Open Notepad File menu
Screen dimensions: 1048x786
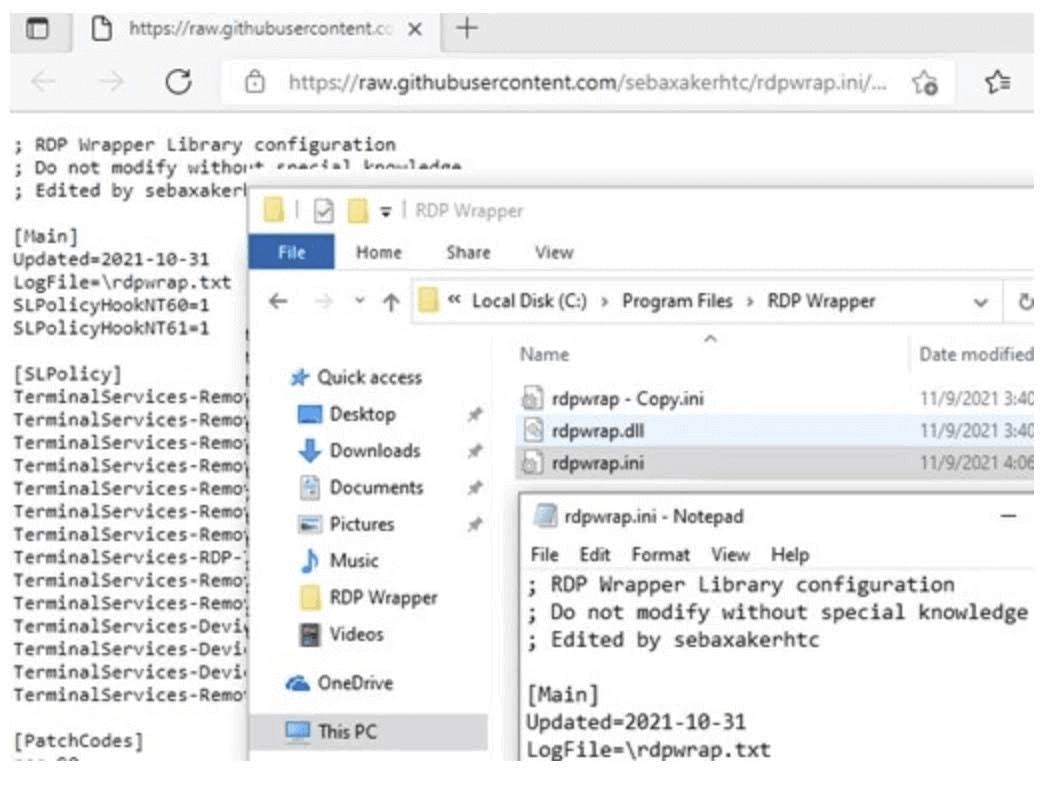click(545, 555)
